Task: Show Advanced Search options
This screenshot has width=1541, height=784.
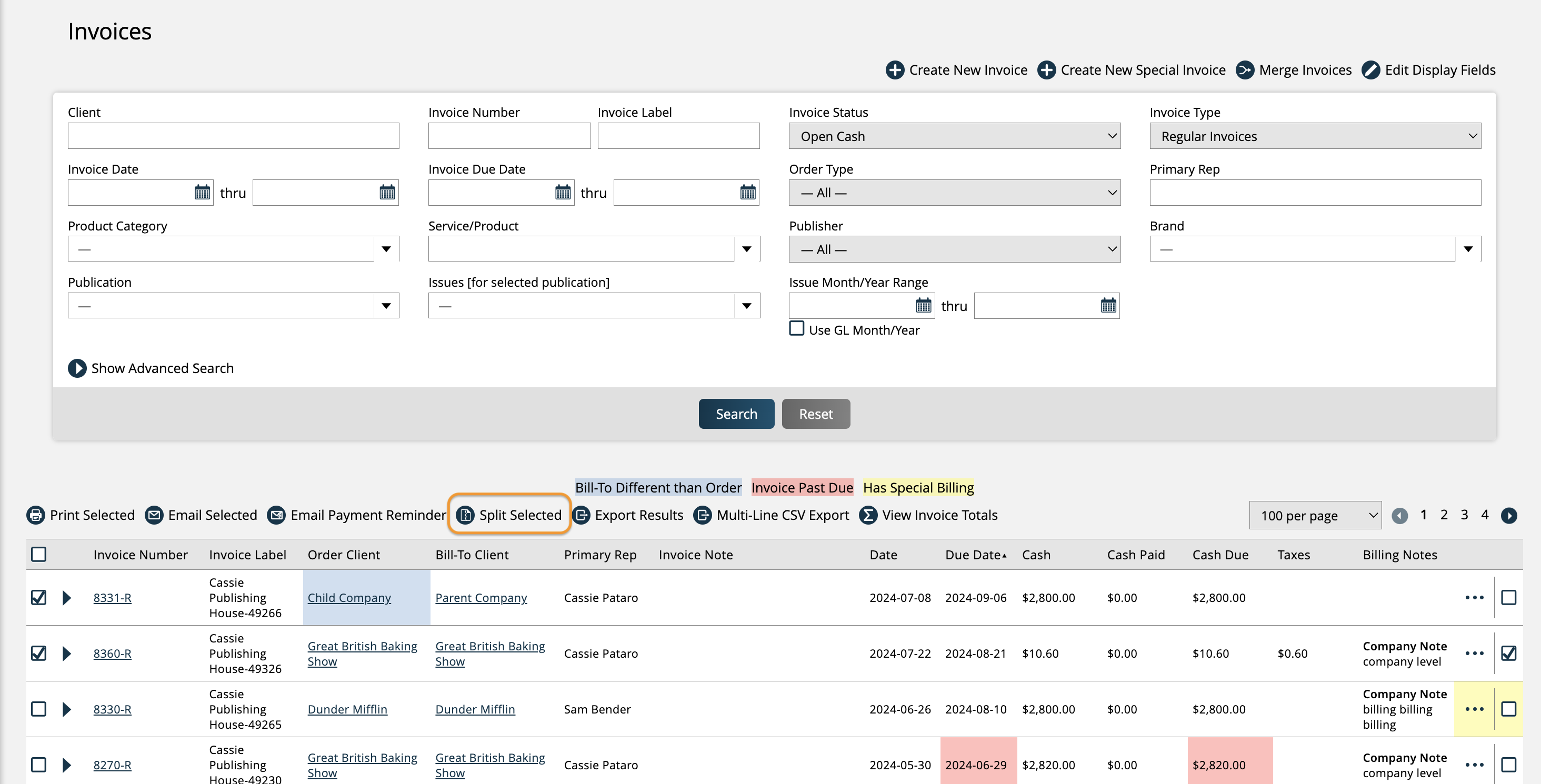Action: click(151, 368)
